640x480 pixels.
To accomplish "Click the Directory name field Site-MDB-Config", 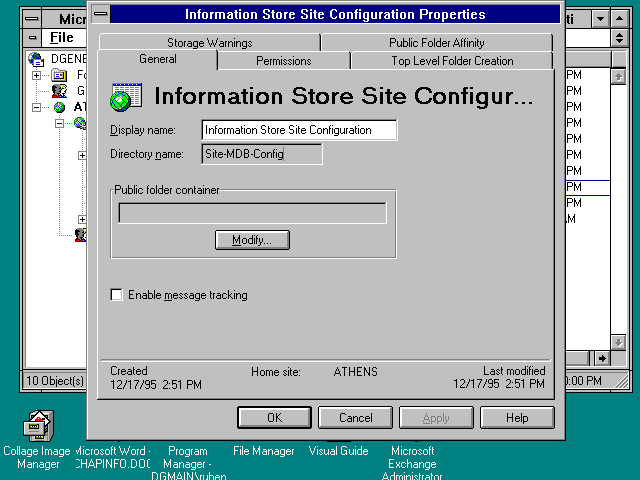I will 262,154.
